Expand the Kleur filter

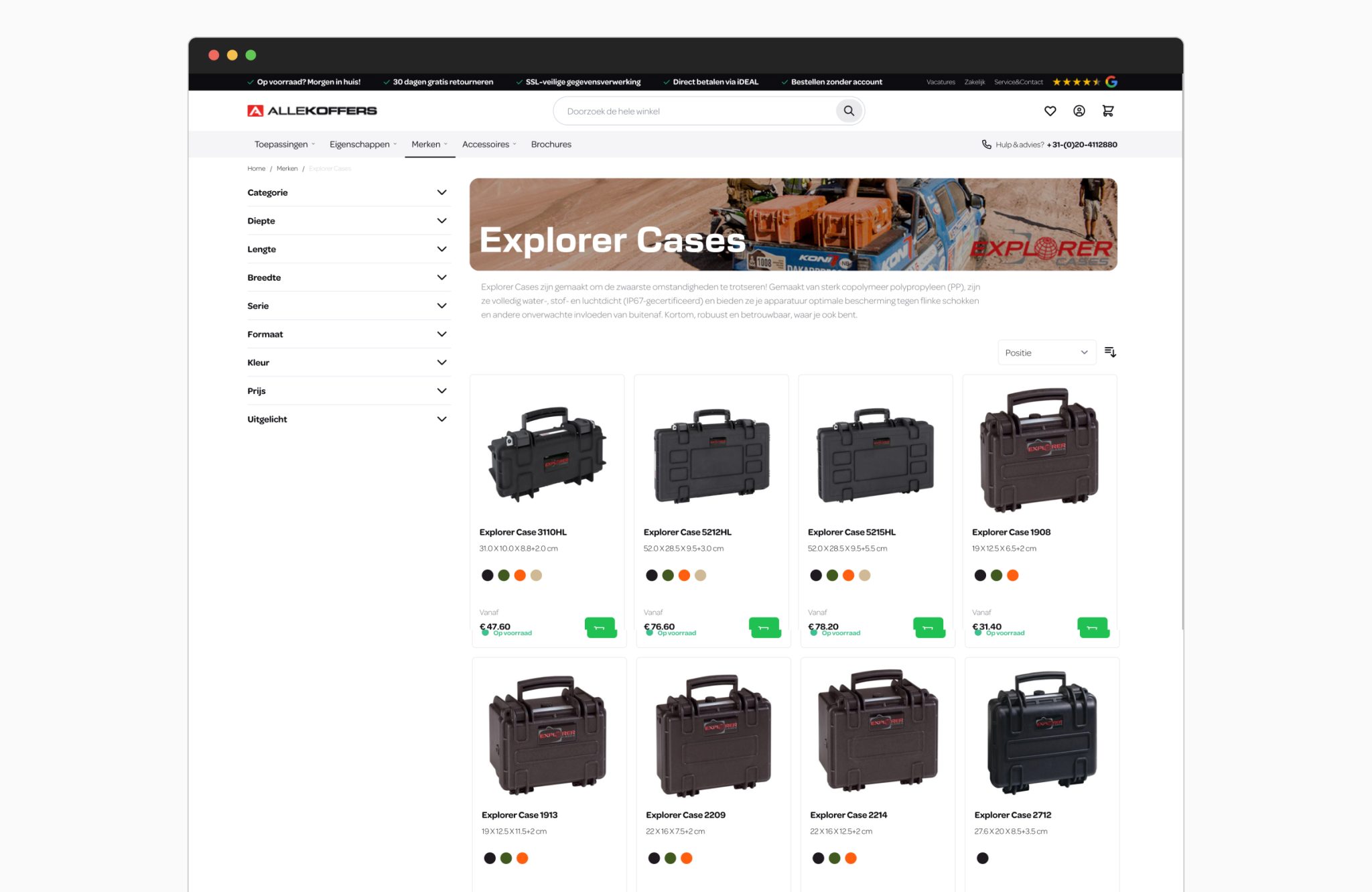[349, 363]
